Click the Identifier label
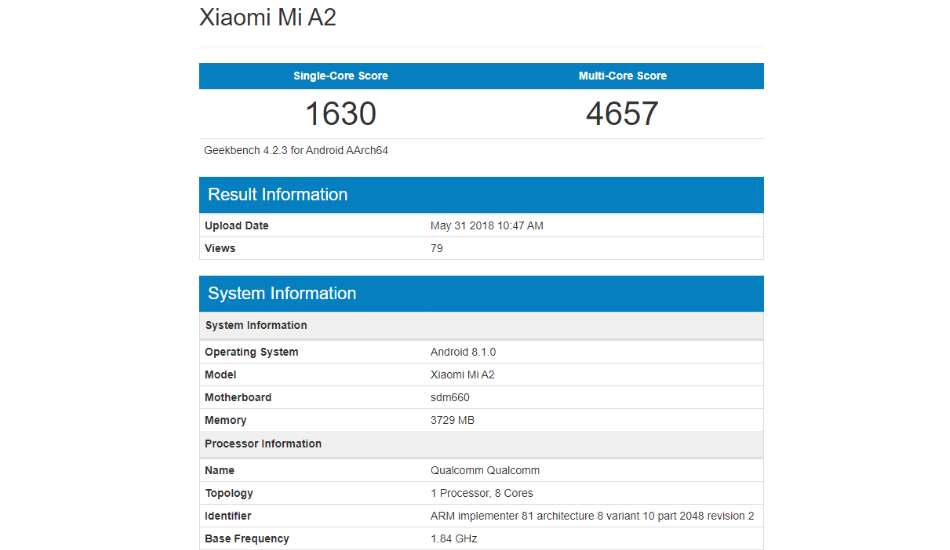 [x=228, y=516]
